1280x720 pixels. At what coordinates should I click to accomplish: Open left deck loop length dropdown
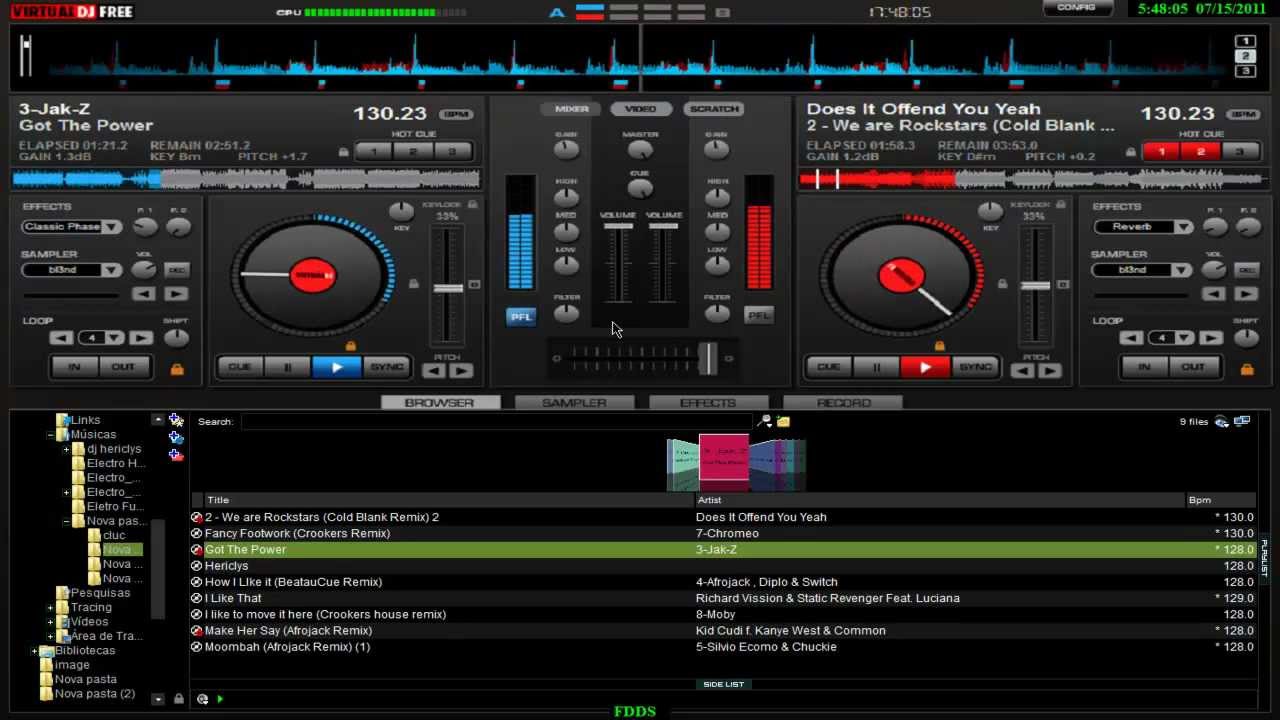(101, 338)
